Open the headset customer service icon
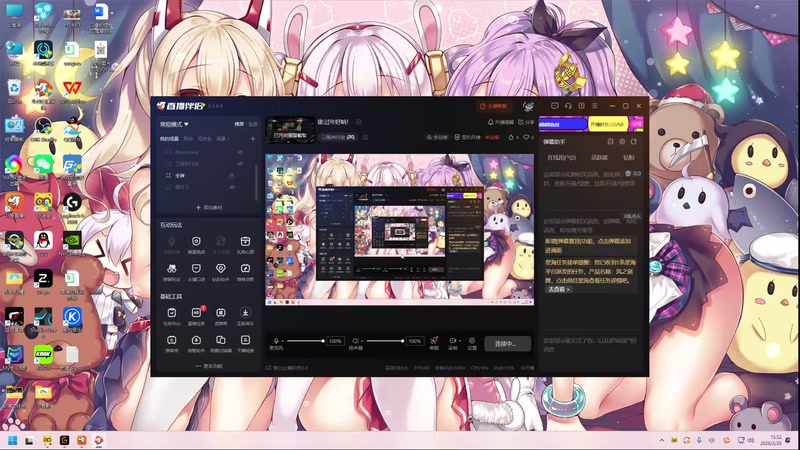 (x=568, y=106)
